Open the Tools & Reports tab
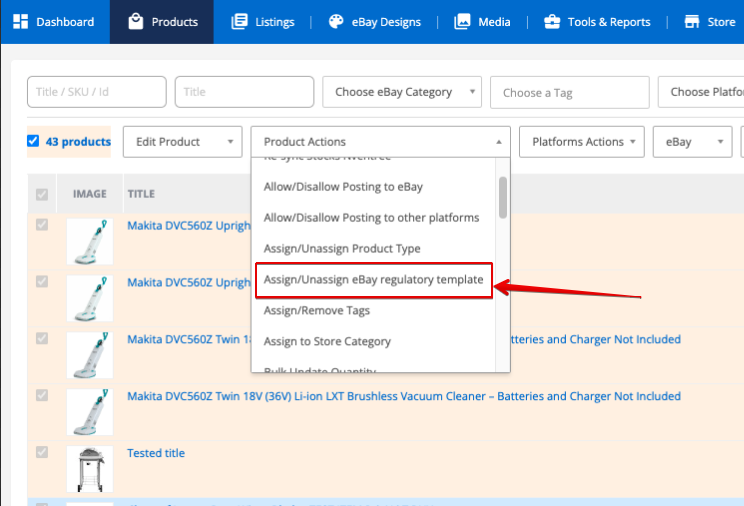 [597, 22]
